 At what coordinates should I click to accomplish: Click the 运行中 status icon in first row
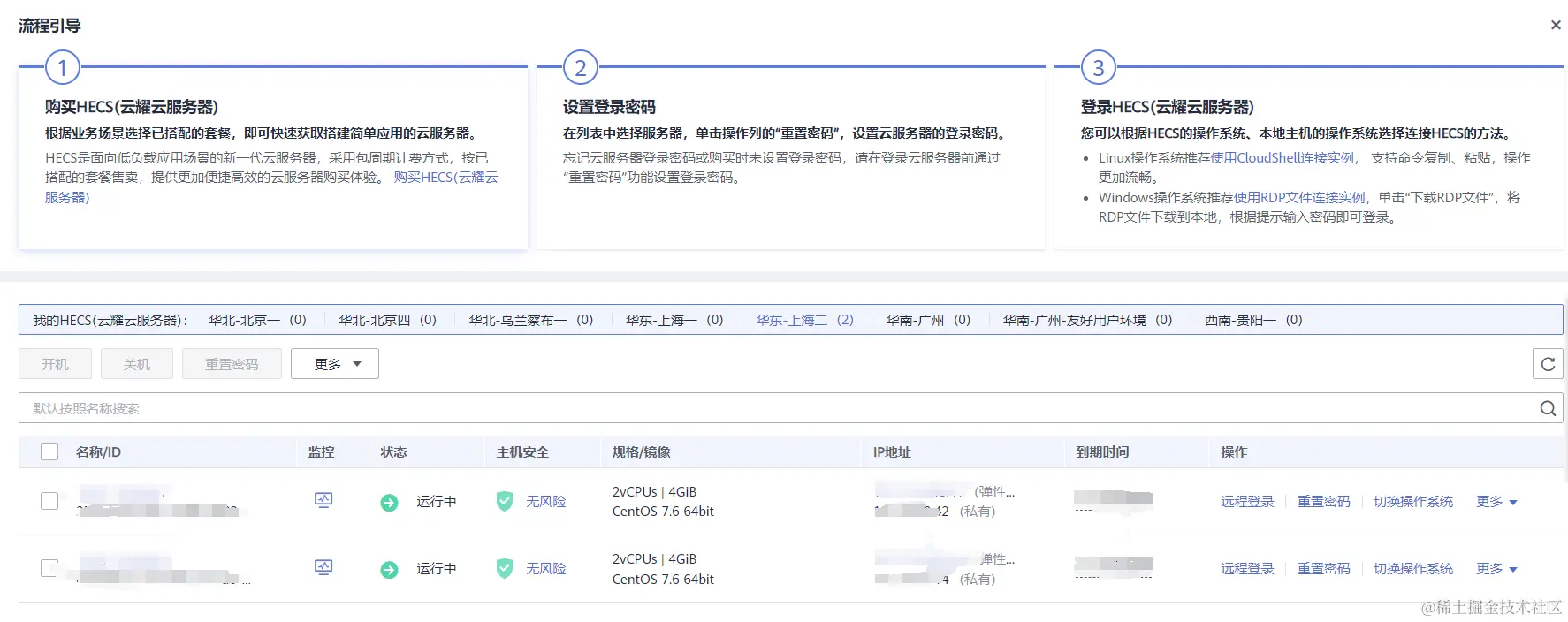tap(389, 502)
